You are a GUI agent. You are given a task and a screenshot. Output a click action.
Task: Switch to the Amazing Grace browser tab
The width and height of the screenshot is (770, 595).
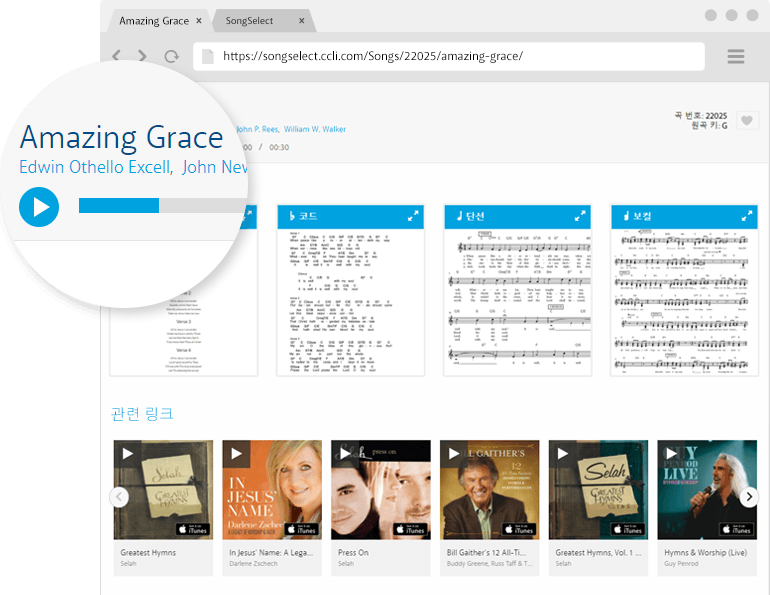(x=154, y=21)
